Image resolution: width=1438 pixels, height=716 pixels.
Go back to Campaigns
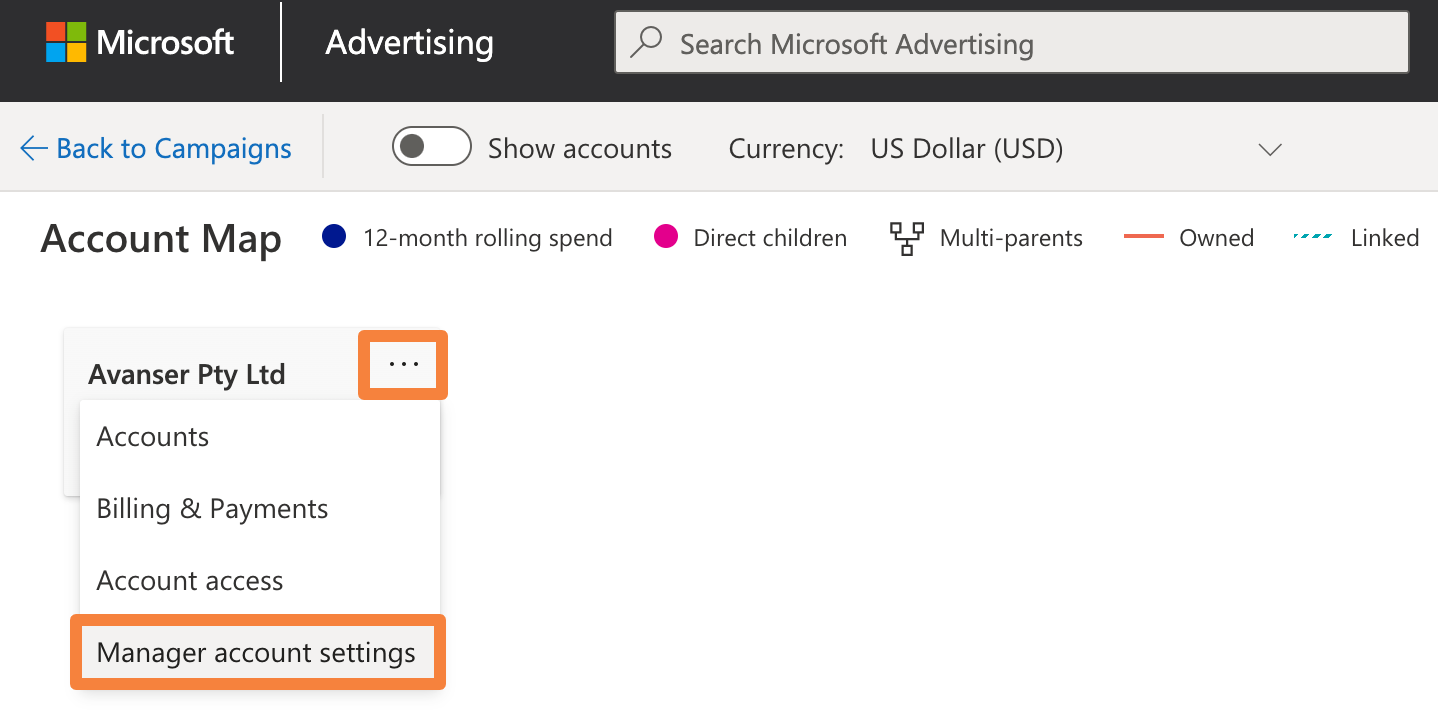[173, 149]
